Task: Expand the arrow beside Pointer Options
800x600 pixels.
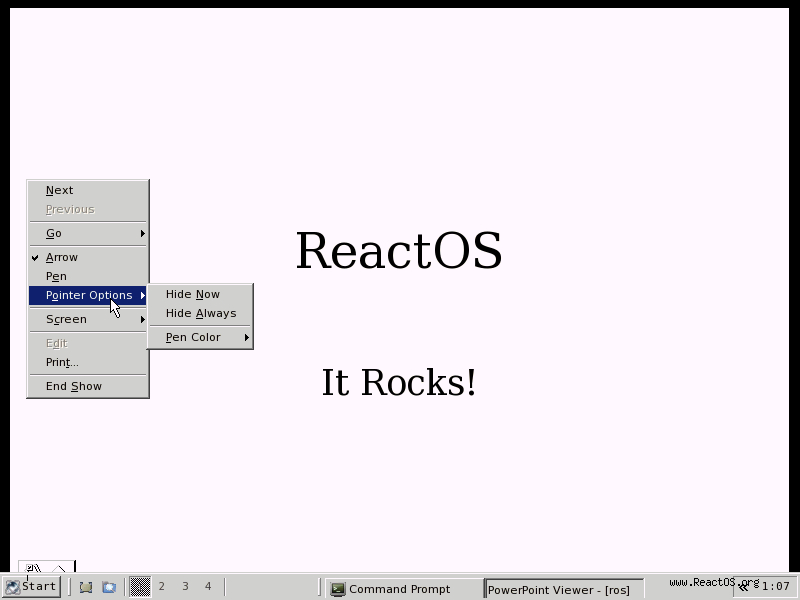Action: coord(142,295)
